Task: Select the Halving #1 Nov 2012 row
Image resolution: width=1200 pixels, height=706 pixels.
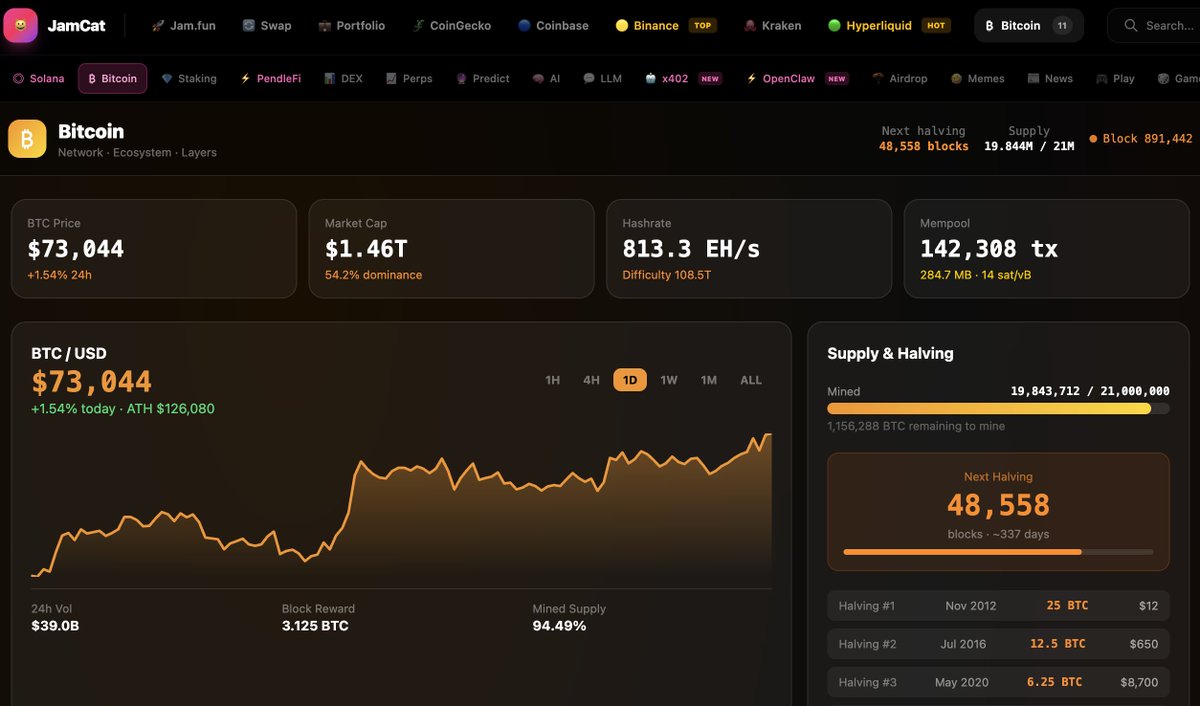Action: point(998,606)
